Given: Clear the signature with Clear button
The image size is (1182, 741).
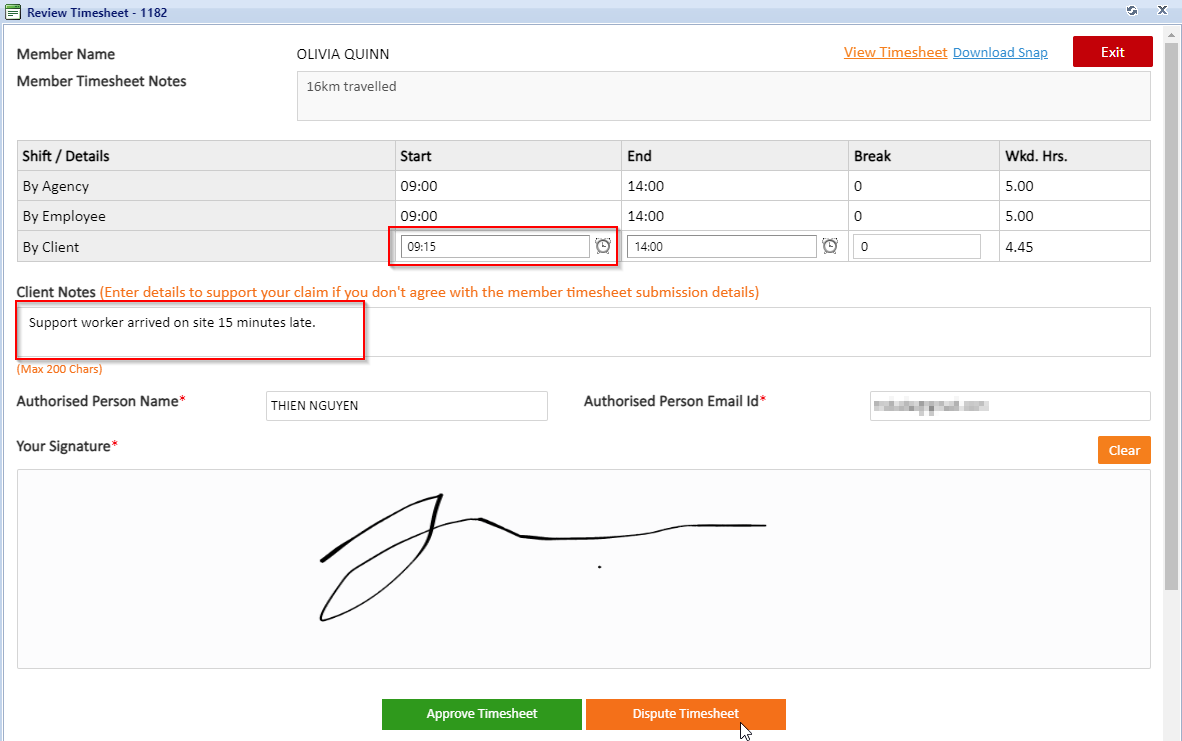Looking at the screenshot, I should (1124, 450).
